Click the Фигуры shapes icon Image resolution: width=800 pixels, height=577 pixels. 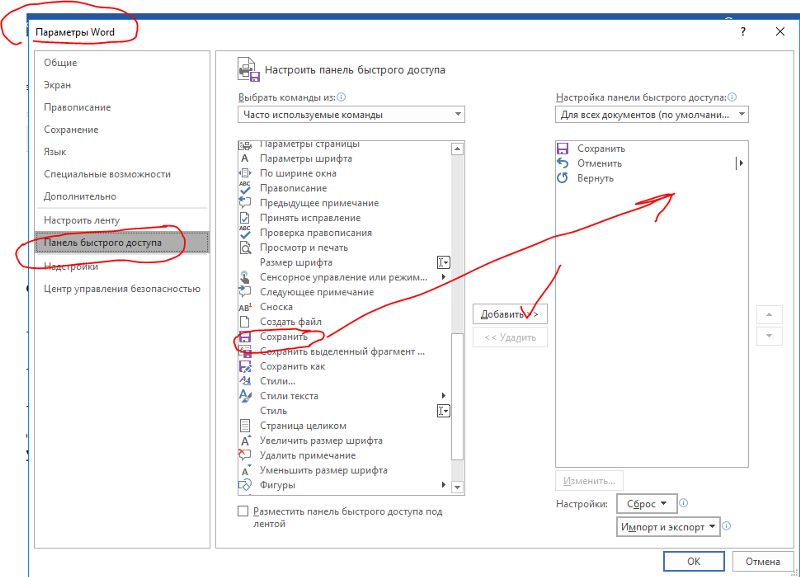pos(245,485)
